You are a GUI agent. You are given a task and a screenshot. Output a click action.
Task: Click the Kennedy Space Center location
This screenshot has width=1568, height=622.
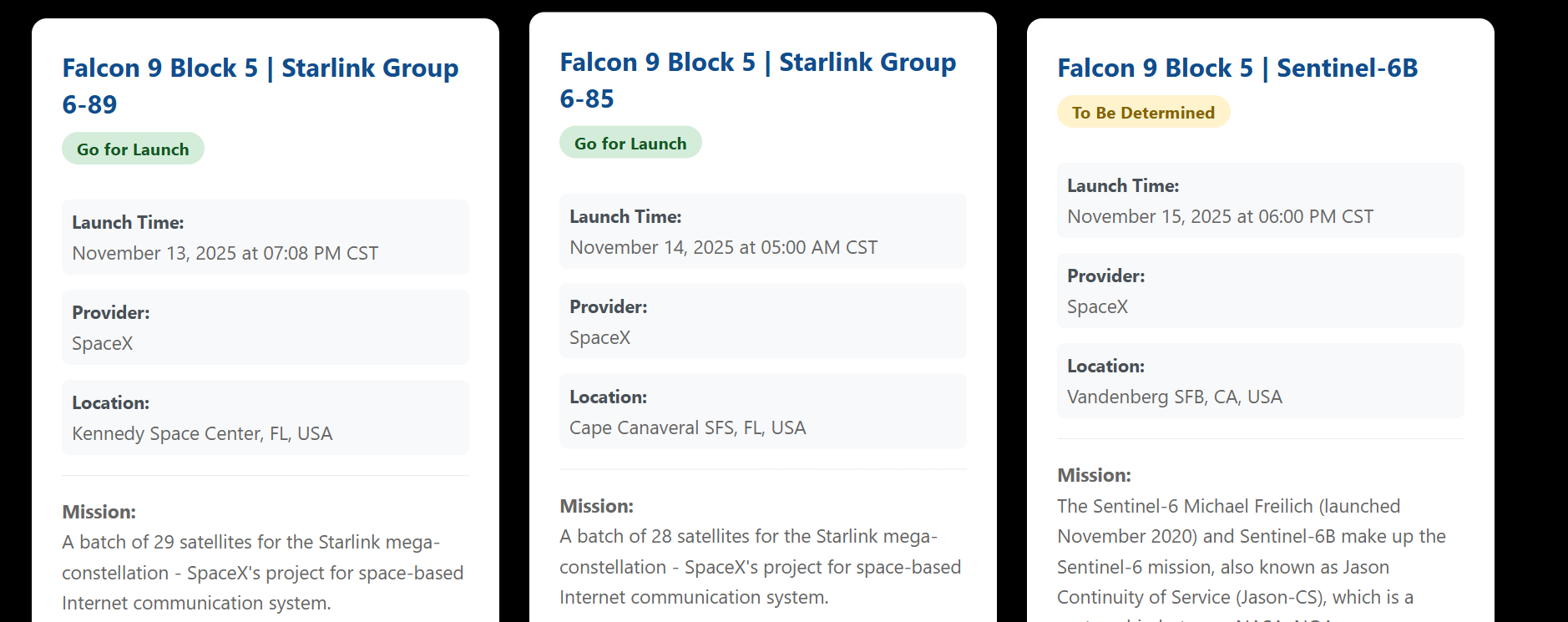[202, 433]
